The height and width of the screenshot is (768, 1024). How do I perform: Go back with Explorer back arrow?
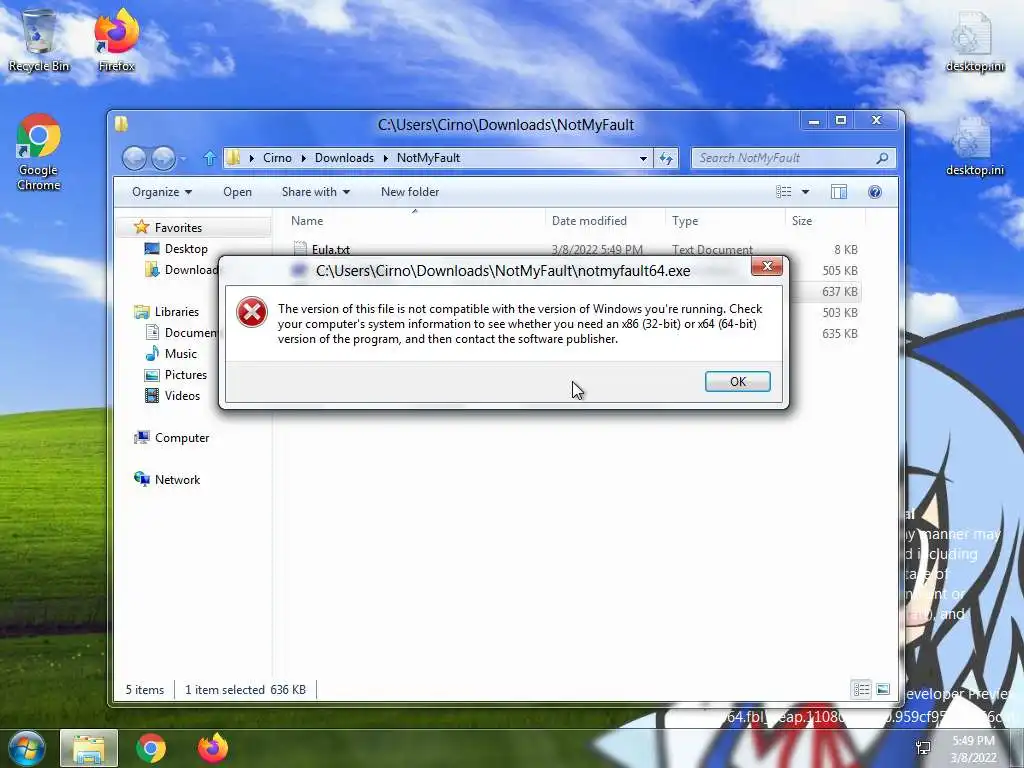pyautogui.click(x=135, y=158)
